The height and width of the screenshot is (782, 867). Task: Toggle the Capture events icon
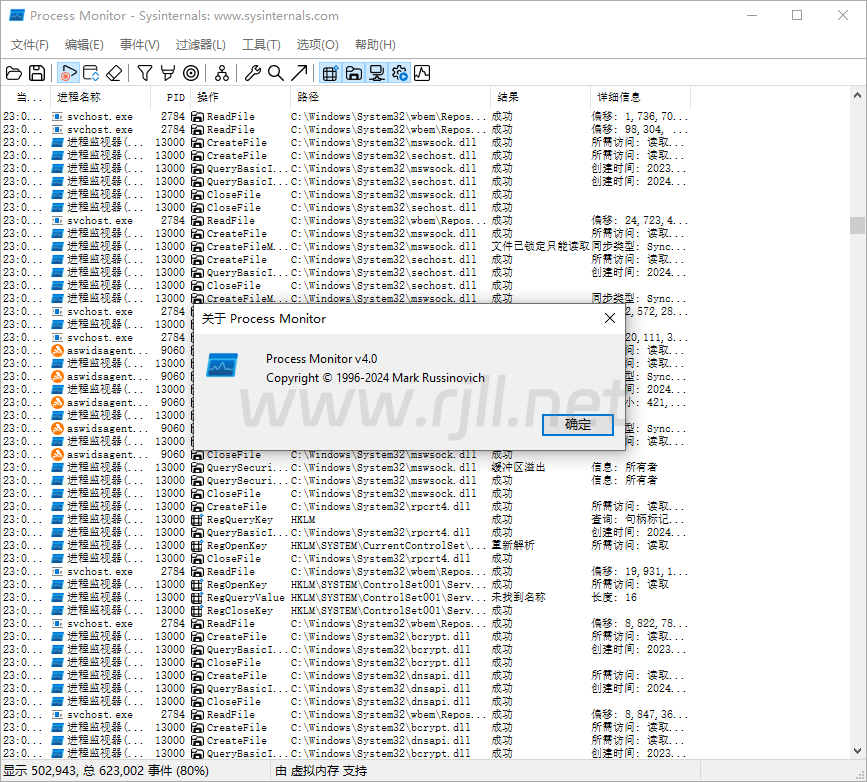click(68, 73)
